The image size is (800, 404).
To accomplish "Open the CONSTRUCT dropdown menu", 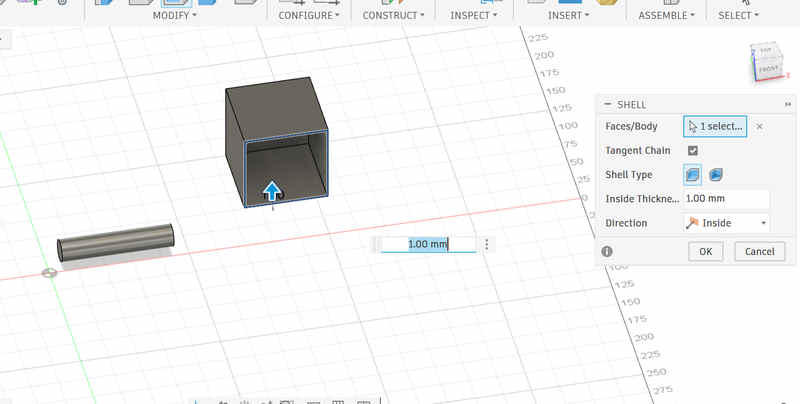I will 393,15.
